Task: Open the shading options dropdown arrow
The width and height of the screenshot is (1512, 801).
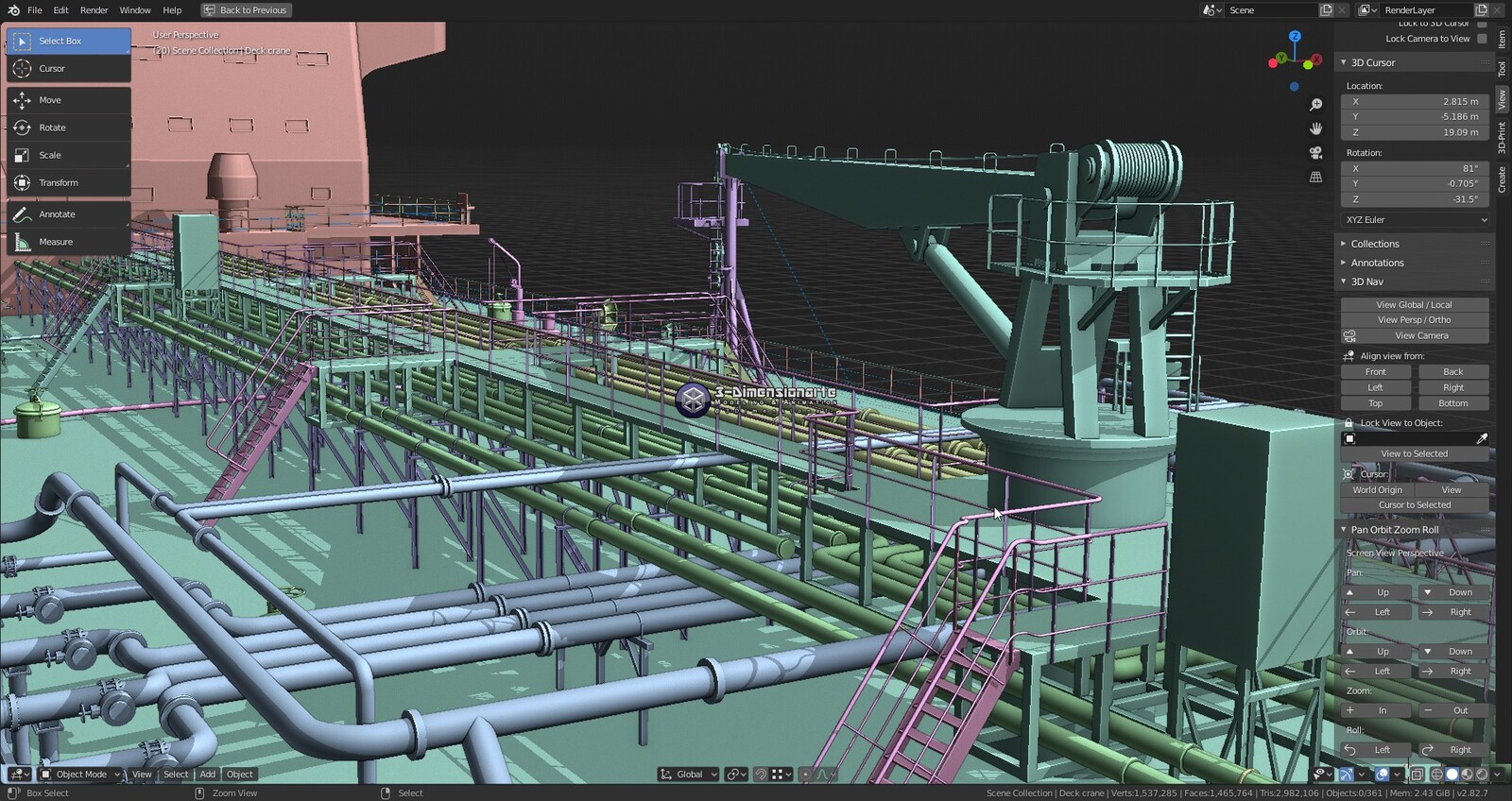Action: (x=1497, y=774)
